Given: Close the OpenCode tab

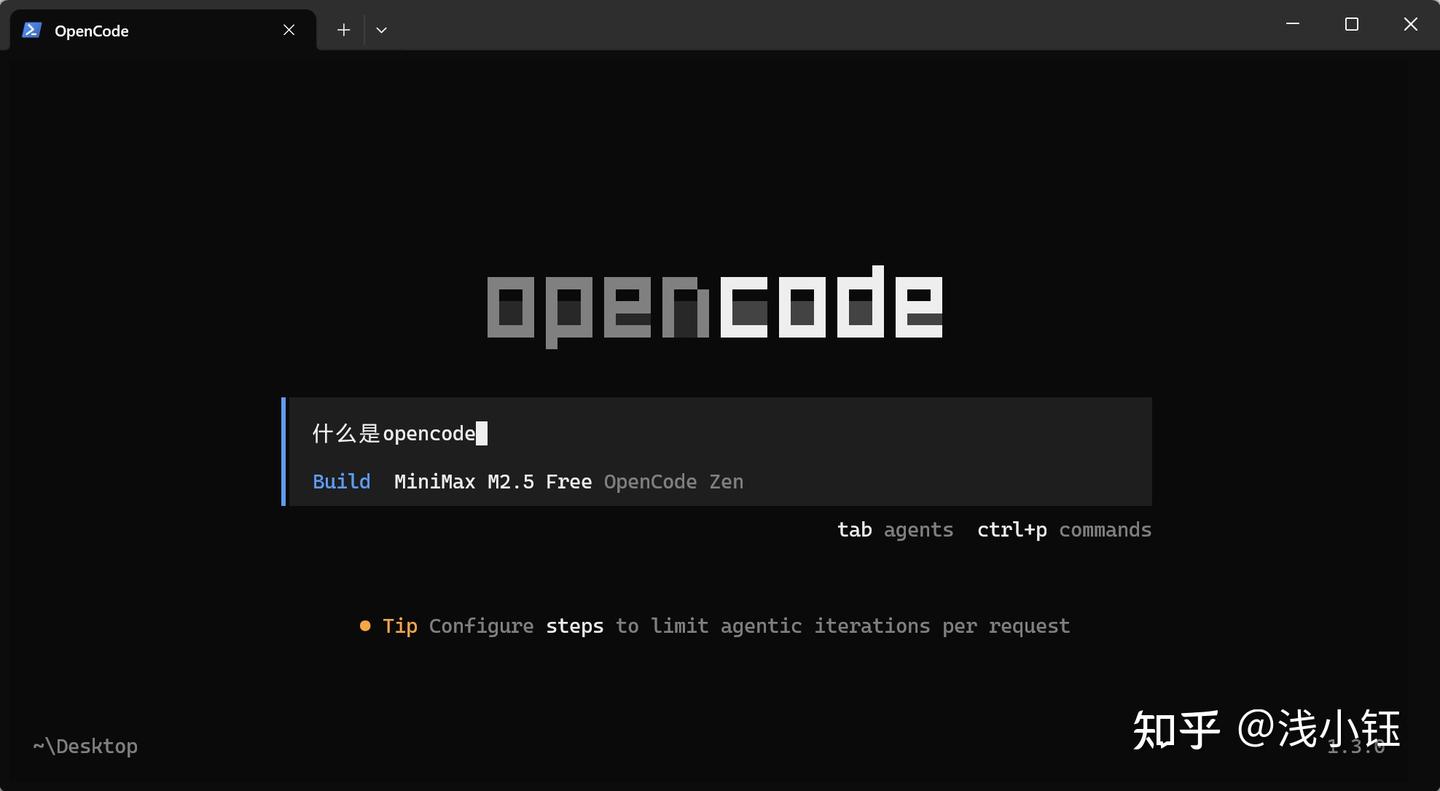Looking at the screenshot, I should click(289, 30).
